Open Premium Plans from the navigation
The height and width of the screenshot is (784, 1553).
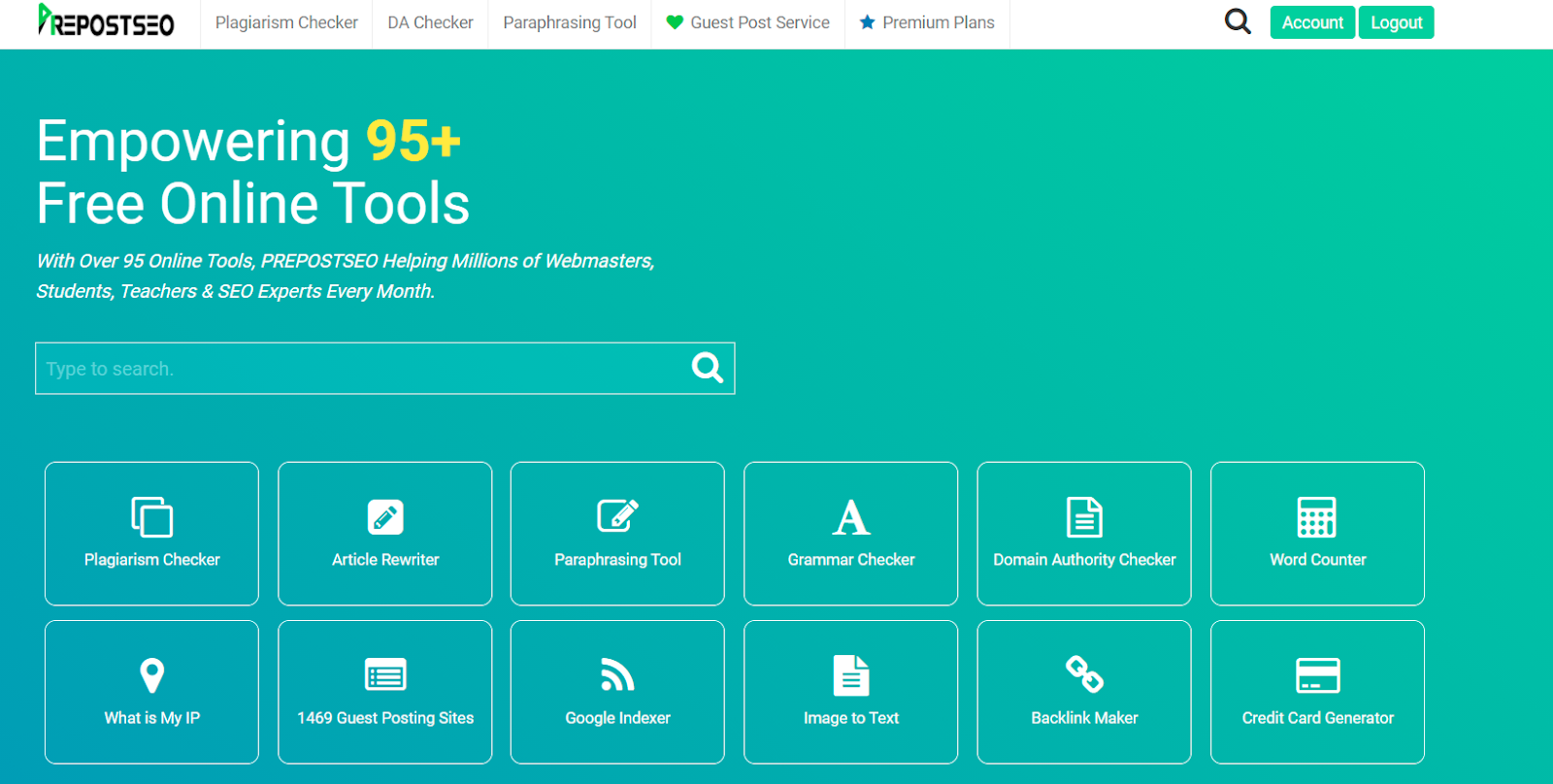pos(939,22)
